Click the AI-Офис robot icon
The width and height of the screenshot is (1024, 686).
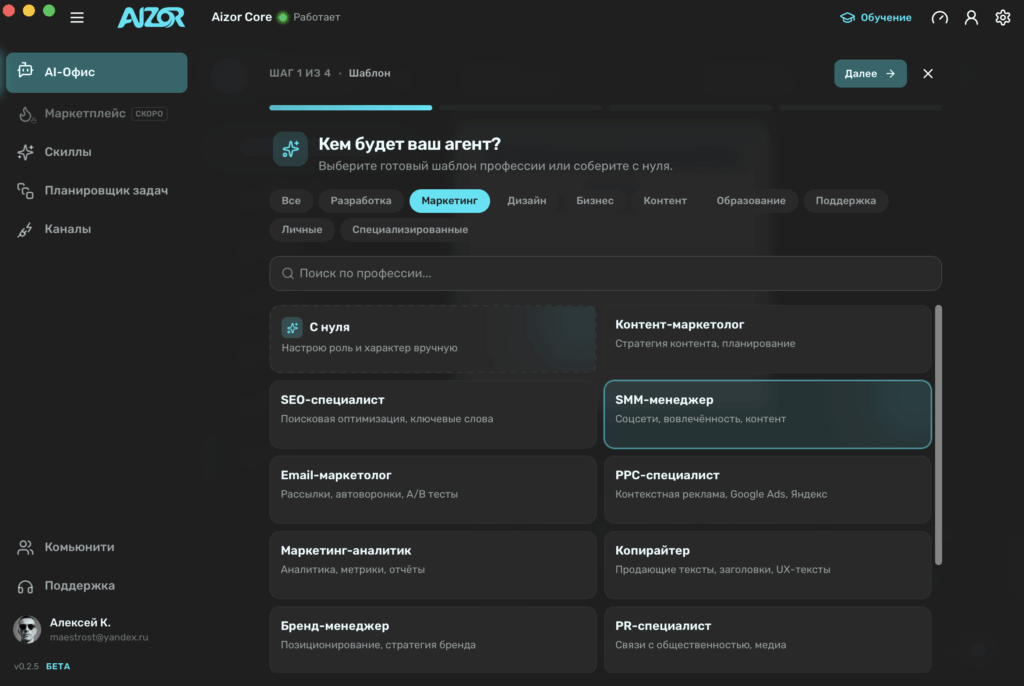25,71
